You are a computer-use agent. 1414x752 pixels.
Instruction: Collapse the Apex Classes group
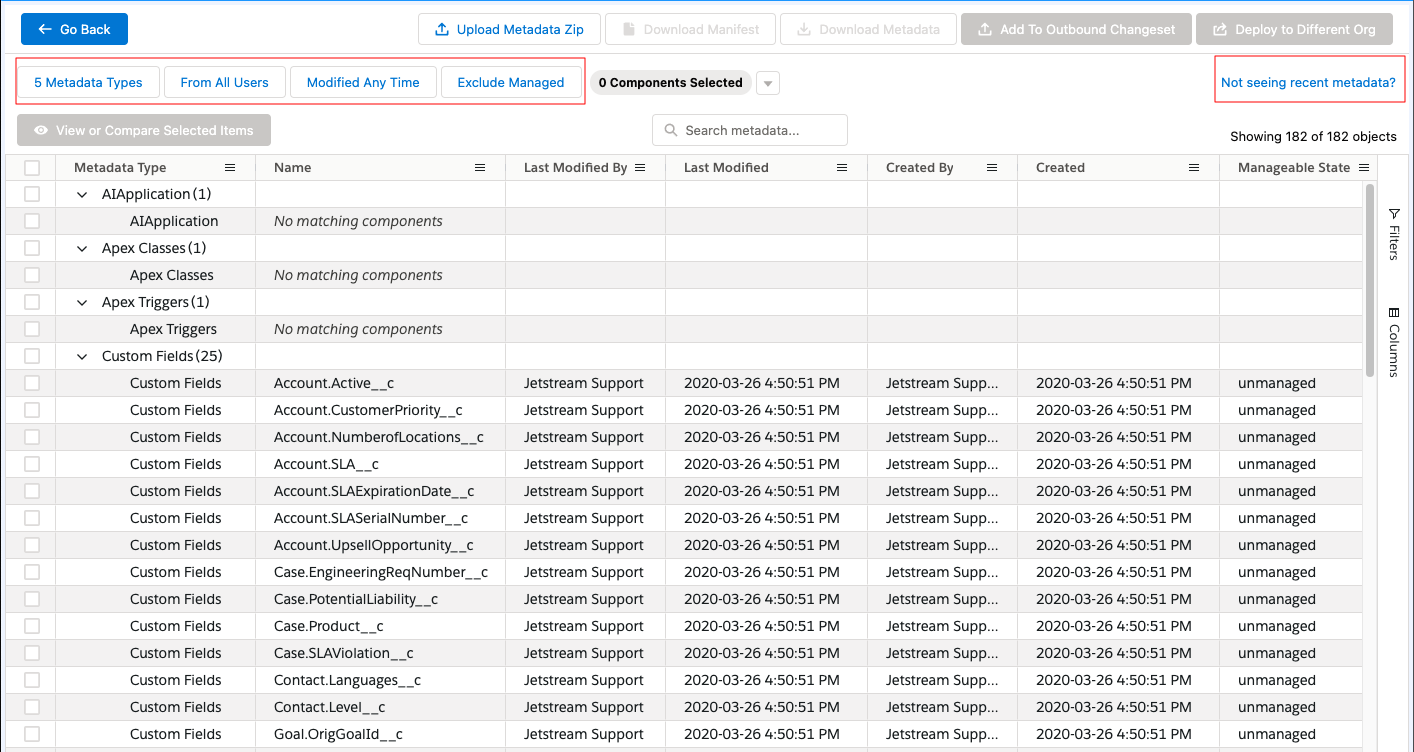(83, 248)
